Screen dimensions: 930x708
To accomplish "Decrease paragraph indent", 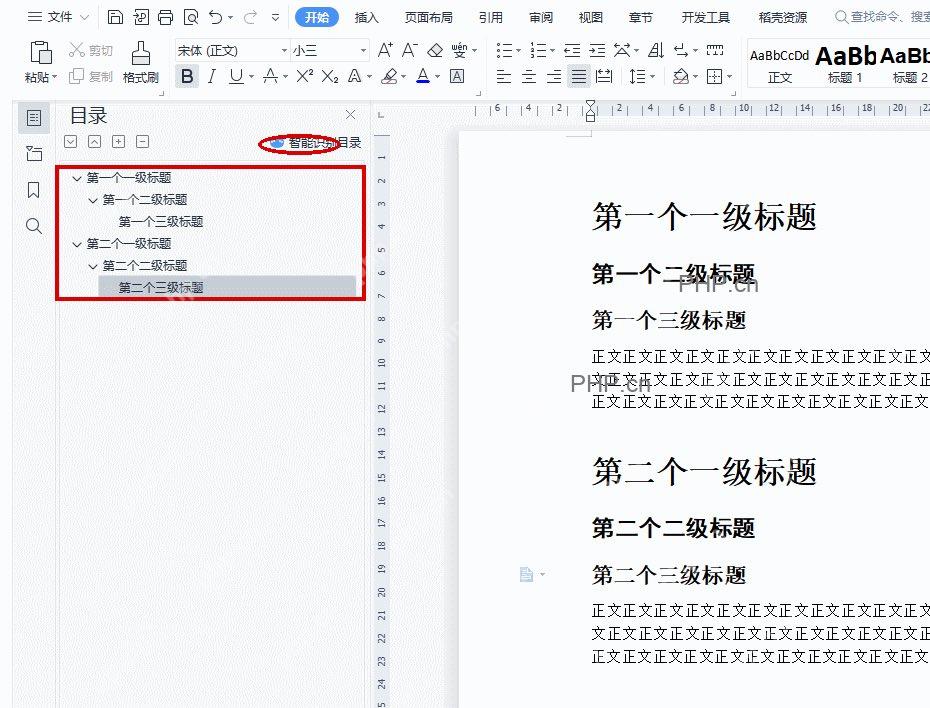I will coord(572,50).
